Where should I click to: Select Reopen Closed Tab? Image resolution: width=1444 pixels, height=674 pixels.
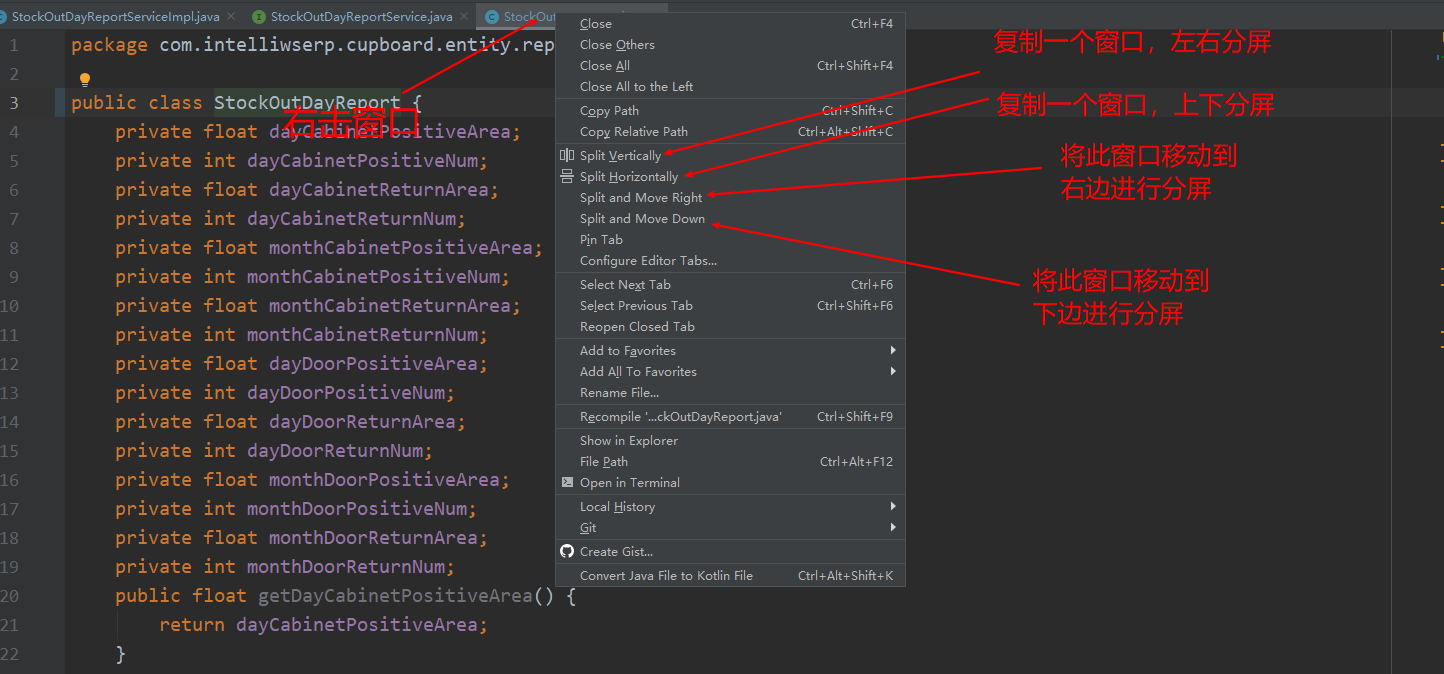(x=730, y=326)
